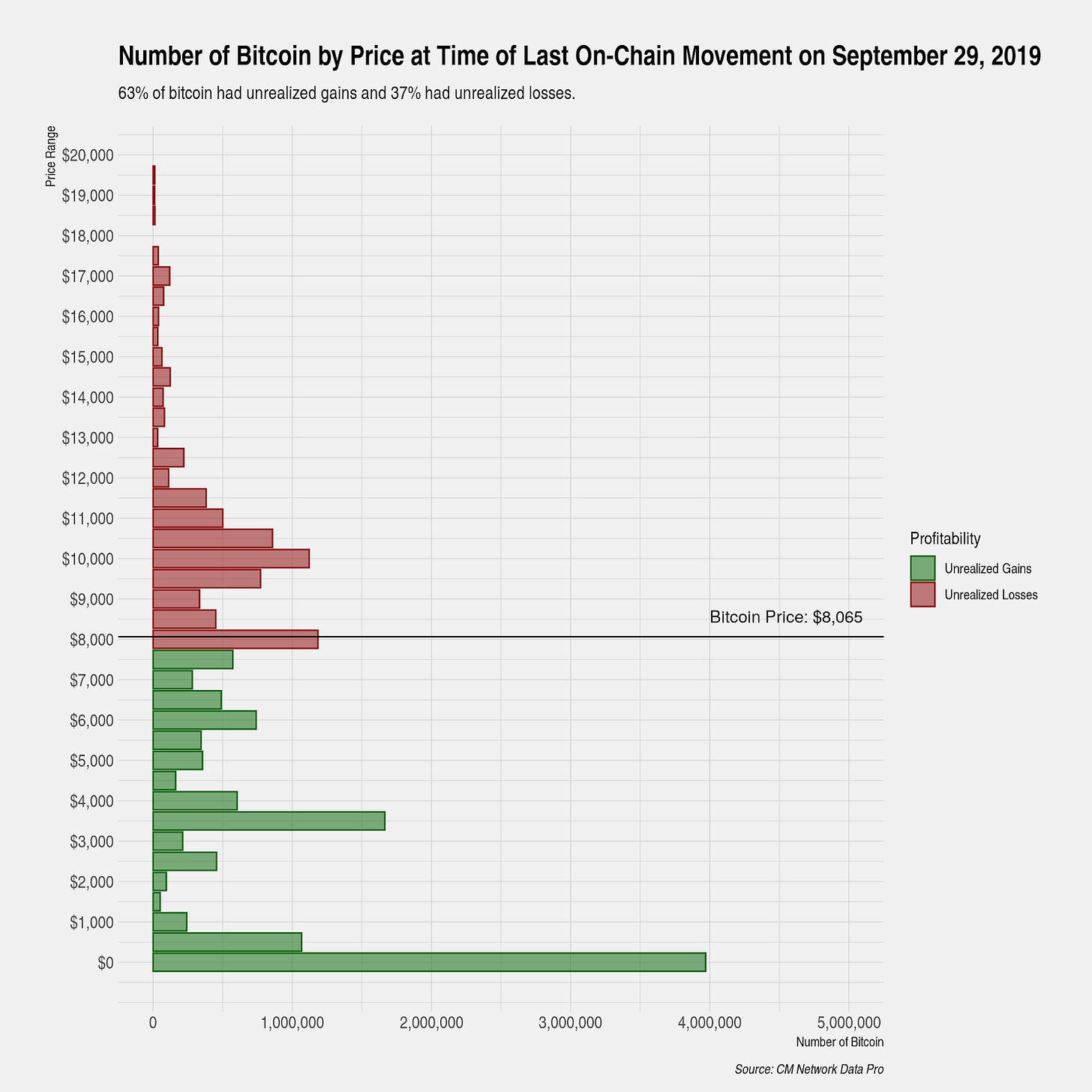Click the red bar at the $8,000 level
Image resolution: width=1092 pixels, height=1092 pixels.
pyautogui.click(x=235, y=639)
